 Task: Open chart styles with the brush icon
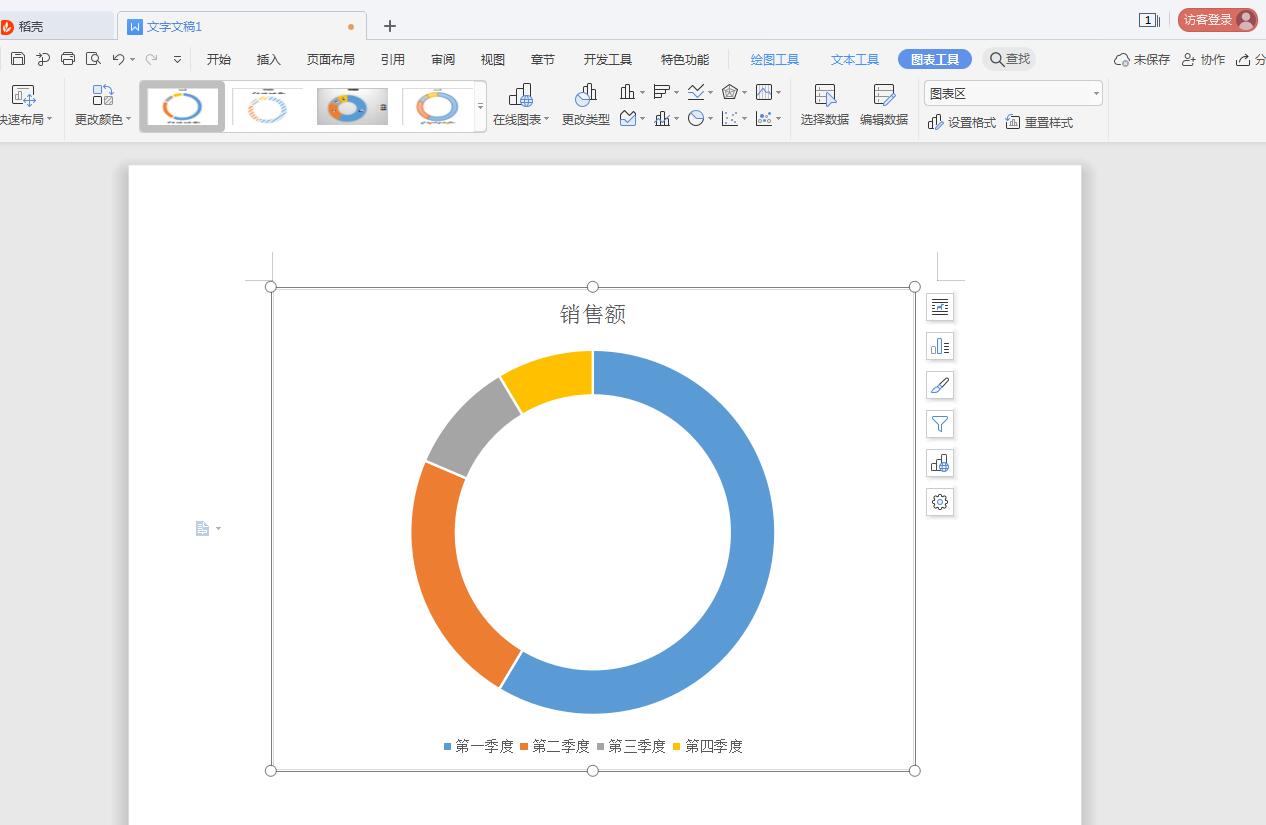(x=939, y=385)
